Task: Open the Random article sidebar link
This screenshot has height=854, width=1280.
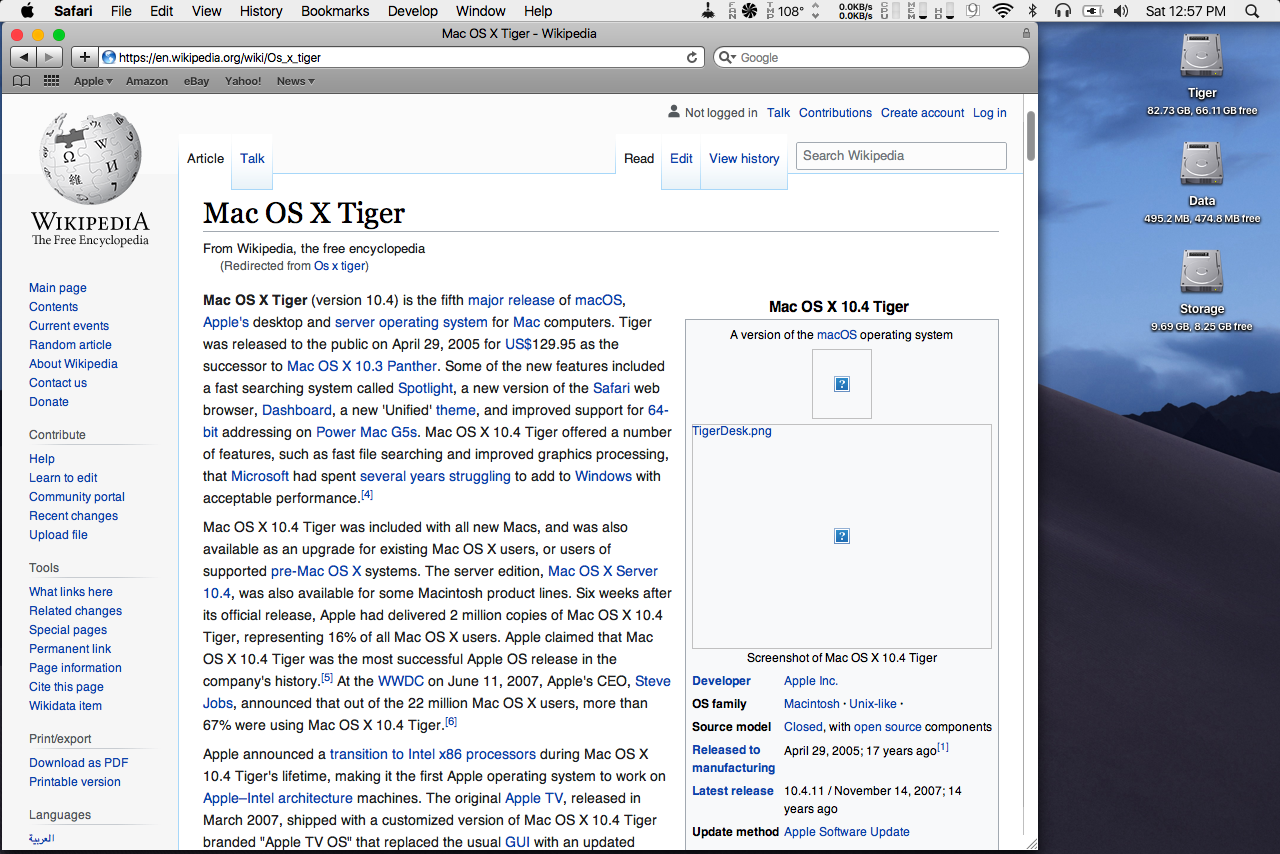Action: point(70,345)
